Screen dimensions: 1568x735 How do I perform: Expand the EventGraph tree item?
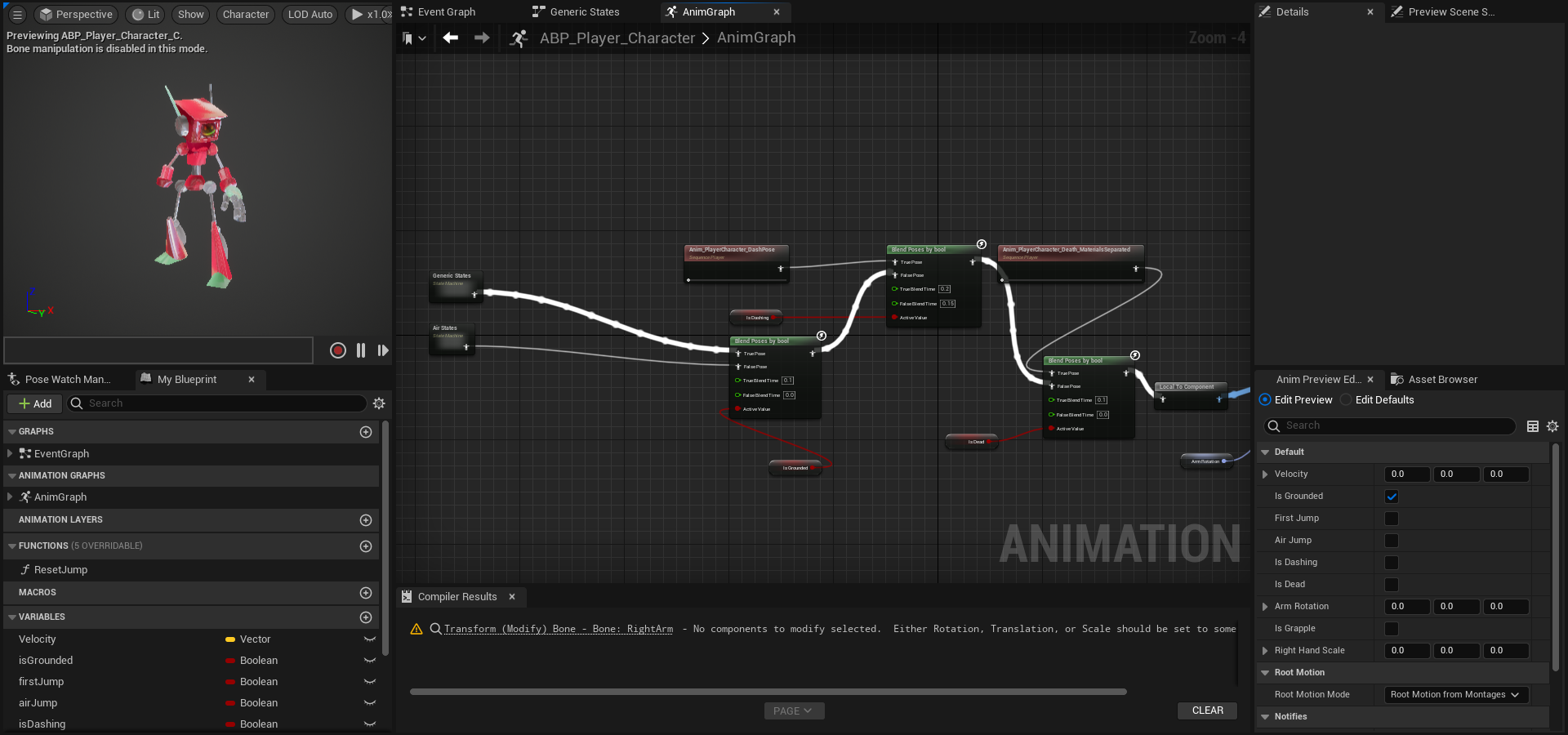(10, 453)
